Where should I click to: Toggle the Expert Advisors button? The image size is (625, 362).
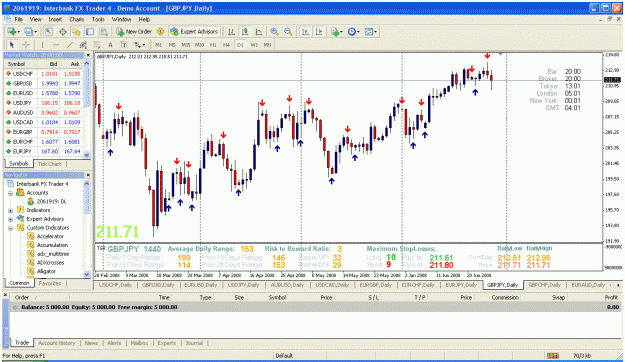coord(194,31)
